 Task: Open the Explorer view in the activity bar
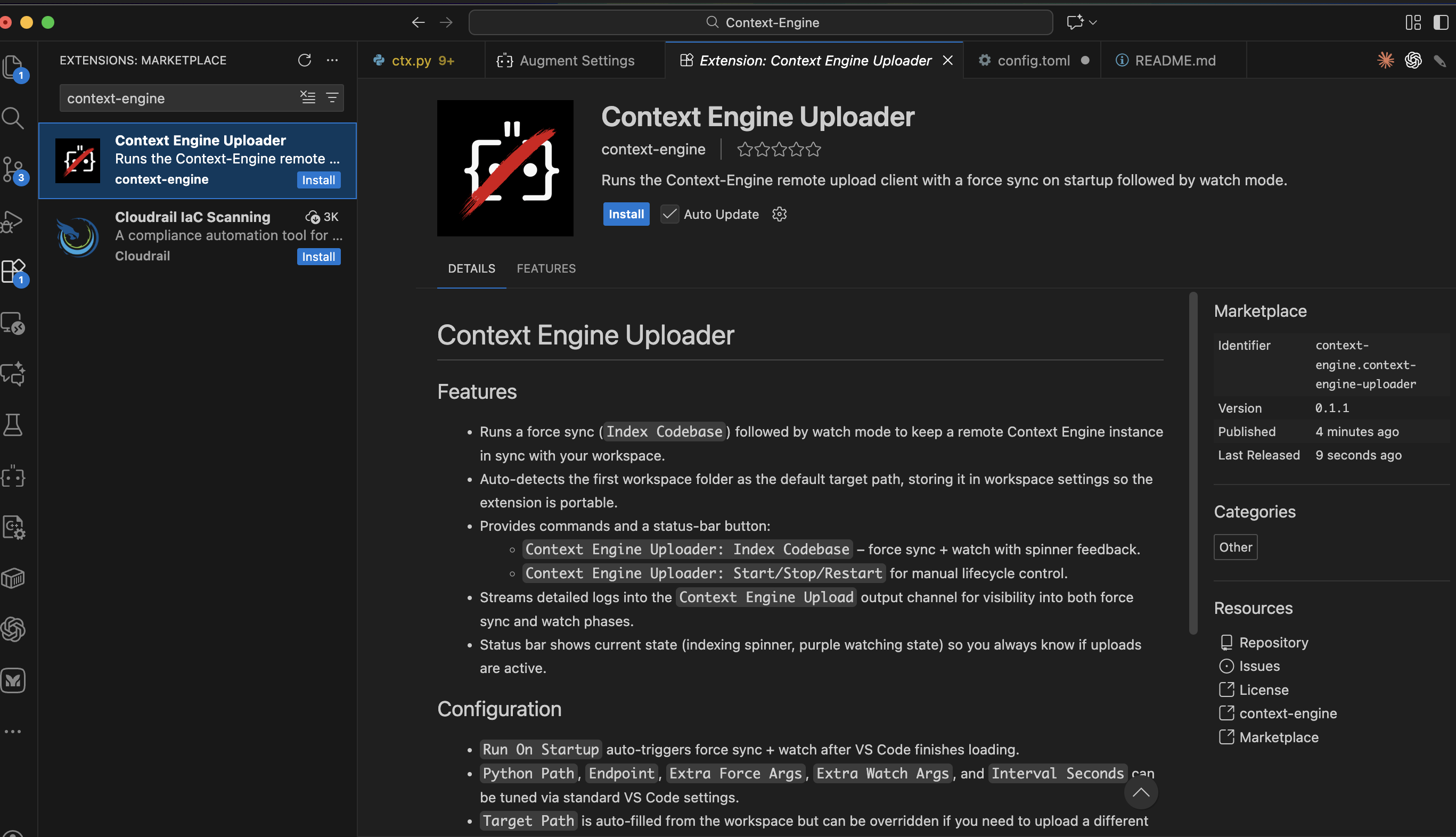[x=14, y=67]
